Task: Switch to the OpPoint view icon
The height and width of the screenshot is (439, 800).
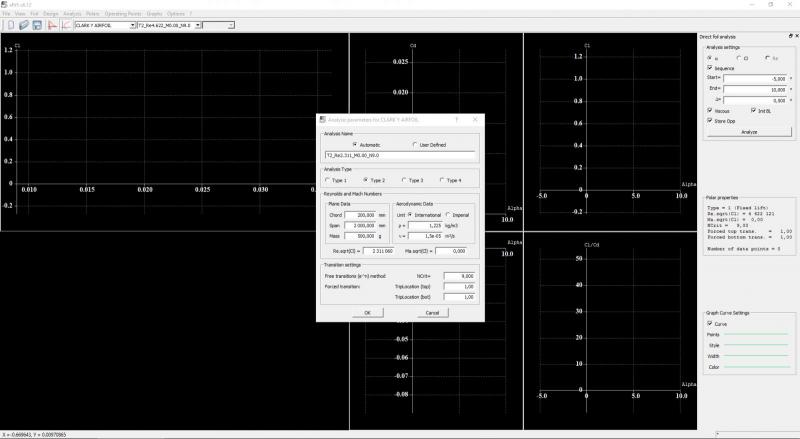Action: coord(51,25)
